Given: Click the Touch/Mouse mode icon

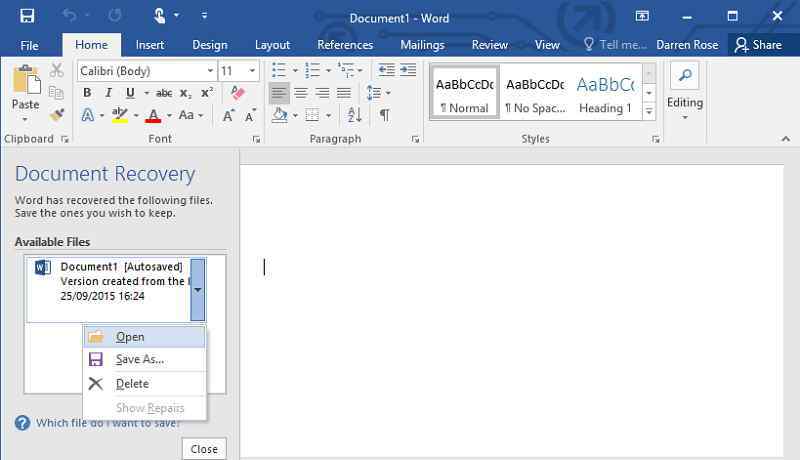Looking at the screenshot, I should click(x=160, y=16).
